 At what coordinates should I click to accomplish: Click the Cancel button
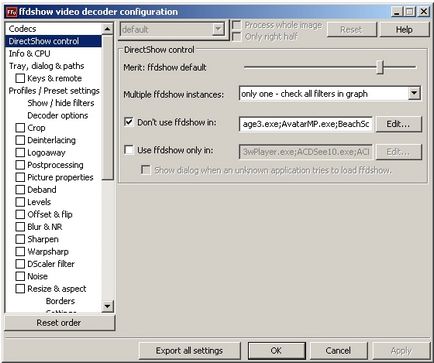tap(338, 351)
